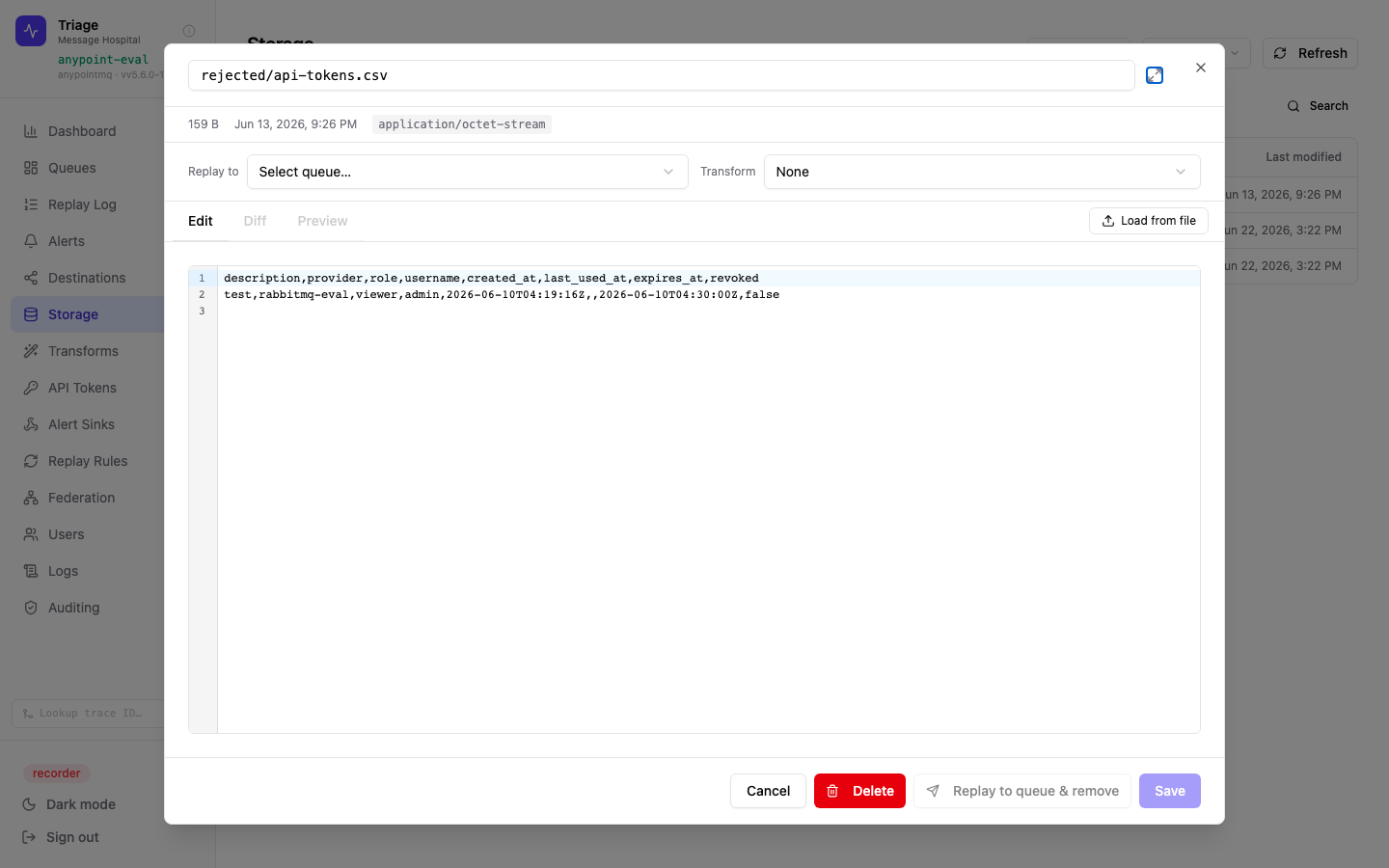
Task: Save the file changes
Action: coord(1170,791)
